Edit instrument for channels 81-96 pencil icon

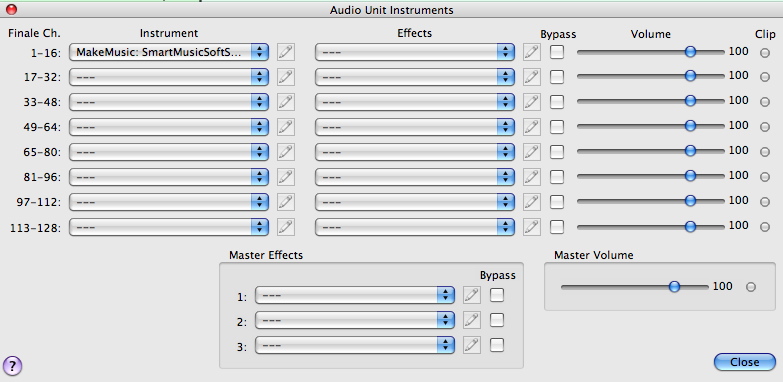286,177
